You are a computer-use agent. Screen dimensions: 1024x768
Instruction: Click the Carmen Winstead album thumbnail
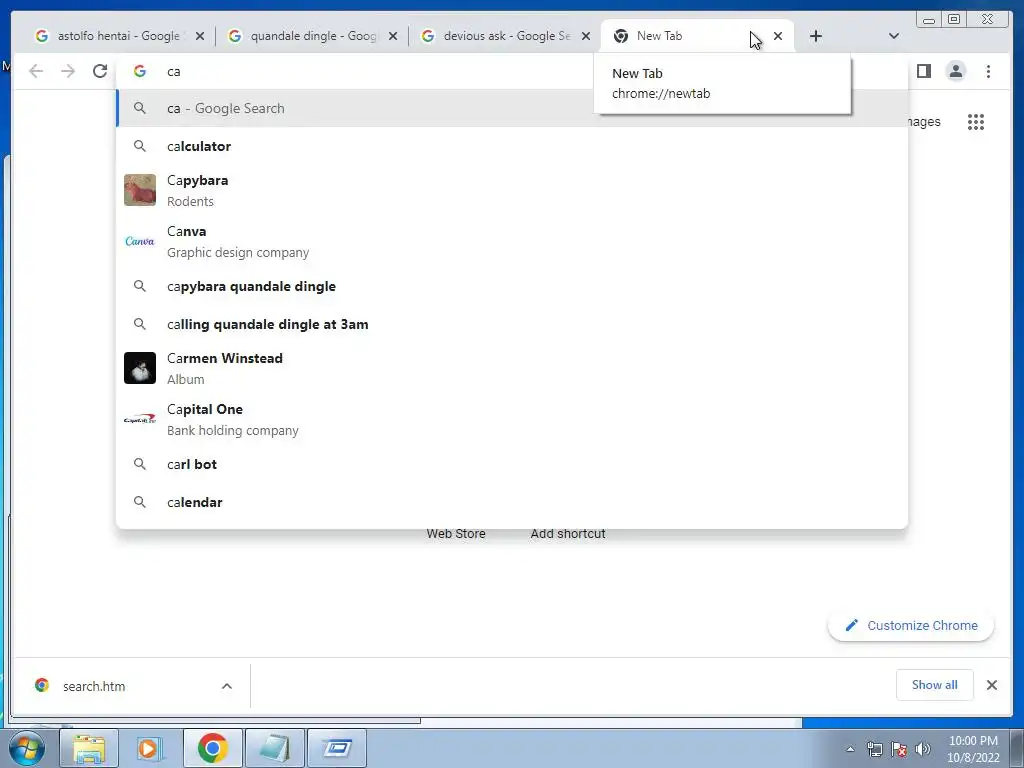140,368
